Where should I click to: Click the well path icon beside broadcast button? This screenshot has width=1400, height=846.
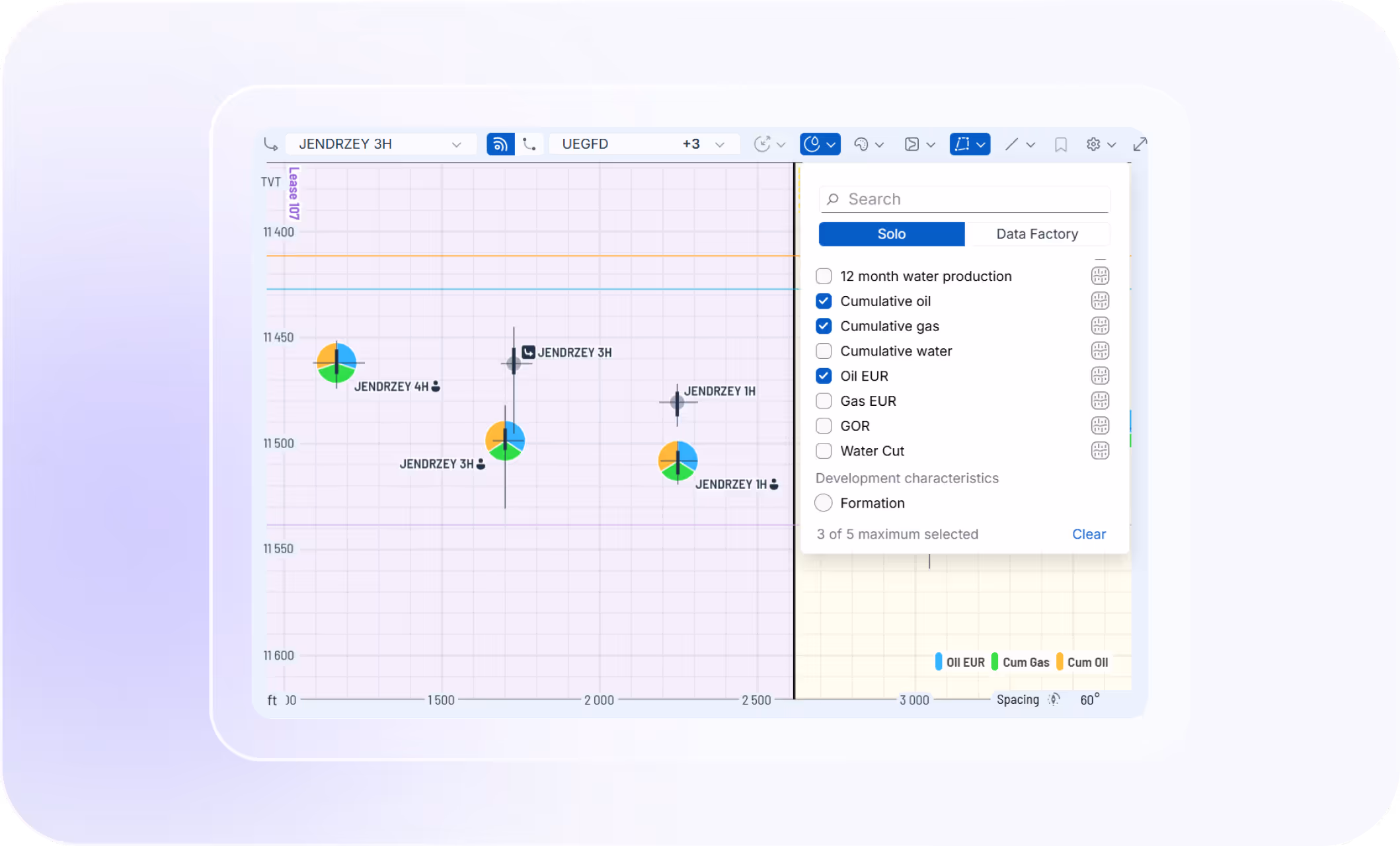point(529,144)
